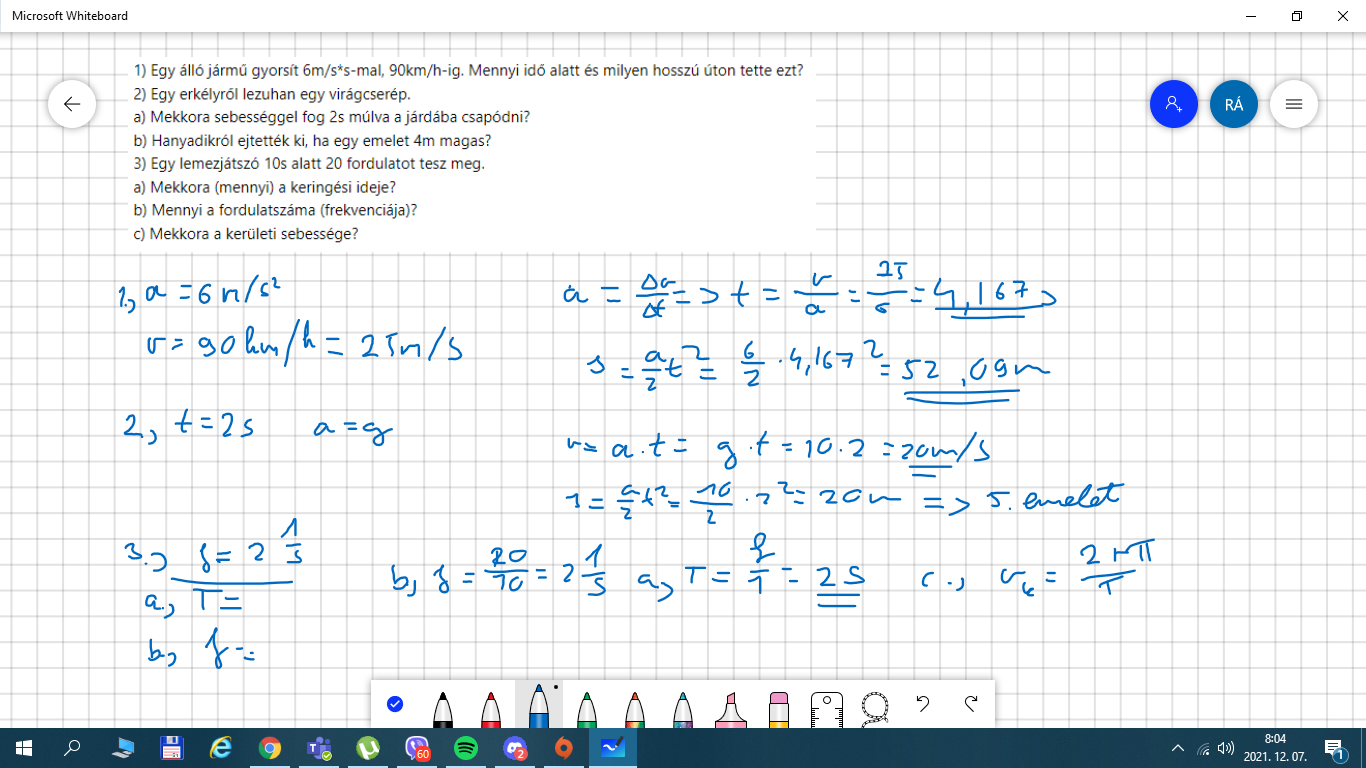The height and width of the screenshot is (768, 1366).
Task: Open Spotify from the taskbar
Action: pyautogui.click(x=466, y=748)
